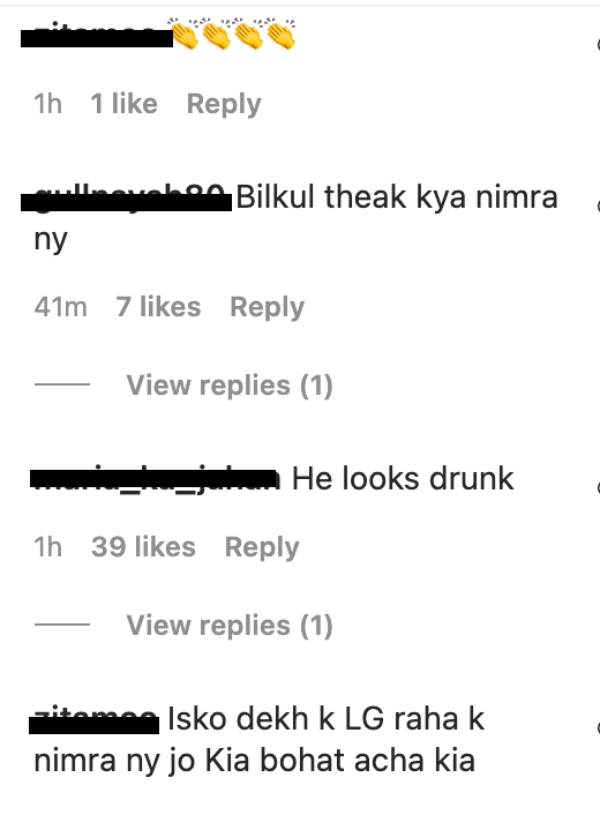Like the clapping hands emoji comment
The height and width of the screenshot is (815, 600).
pos(598,45)
